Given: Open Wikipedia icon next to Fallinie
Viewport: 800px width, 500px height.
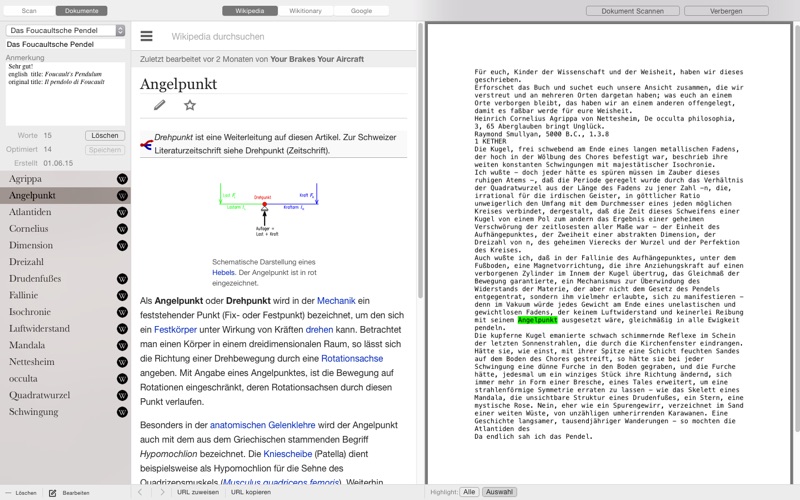Looking at the screenshot, I should (x=122, y=295).
